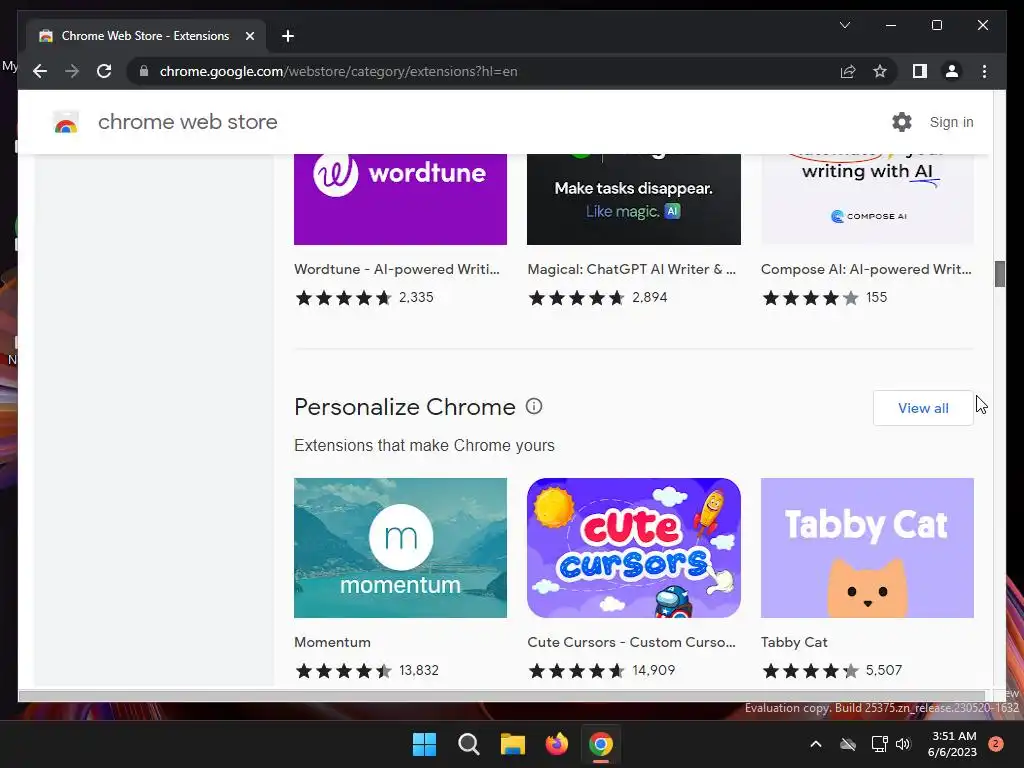1024x768 pixels.
Task: Open the Chrome side panel
Action: click(920, 71)
